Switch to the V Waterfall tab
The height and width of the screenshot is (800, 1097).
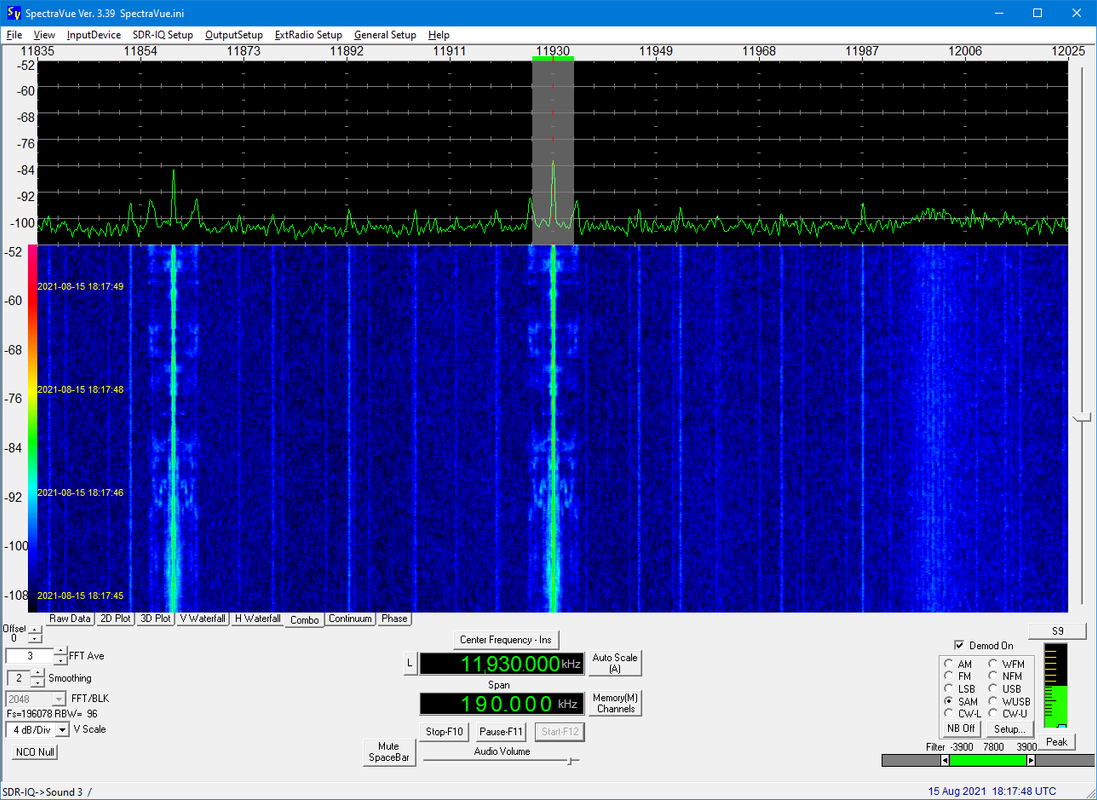tap(202, 619)
